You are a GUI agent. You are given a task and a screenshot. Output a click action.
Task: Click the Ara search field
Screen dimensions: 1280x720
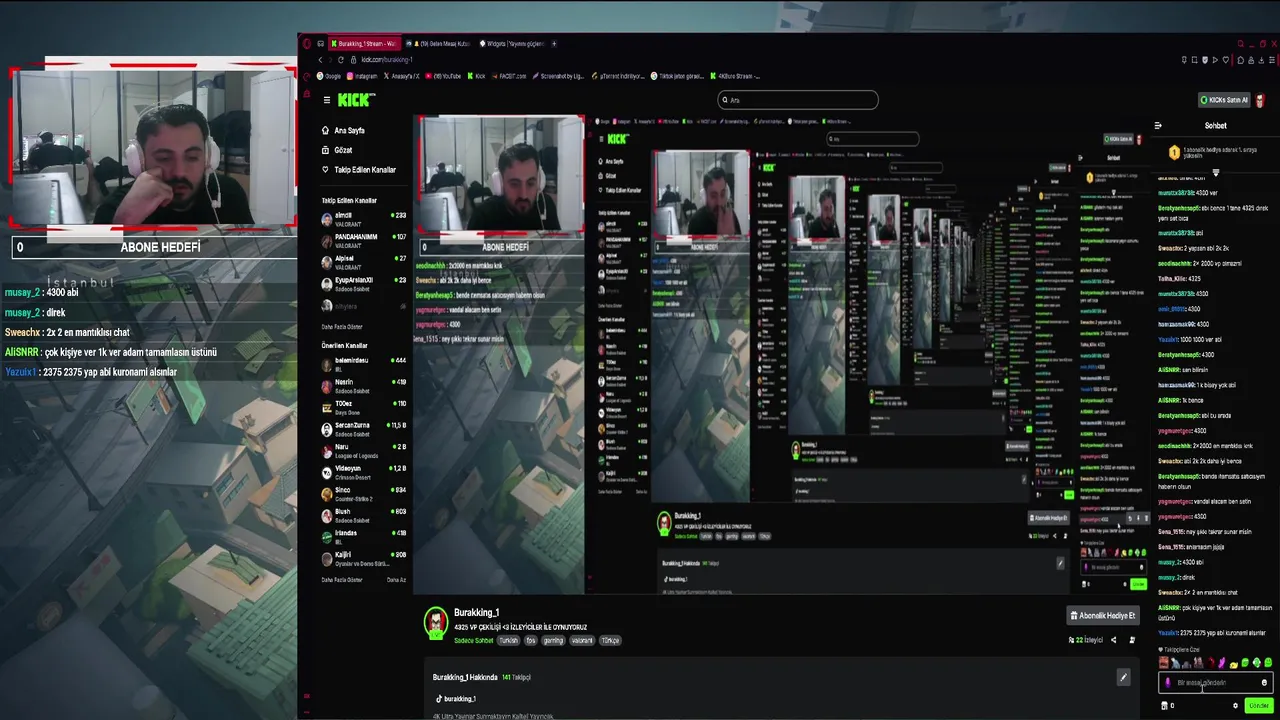point(798,100)
